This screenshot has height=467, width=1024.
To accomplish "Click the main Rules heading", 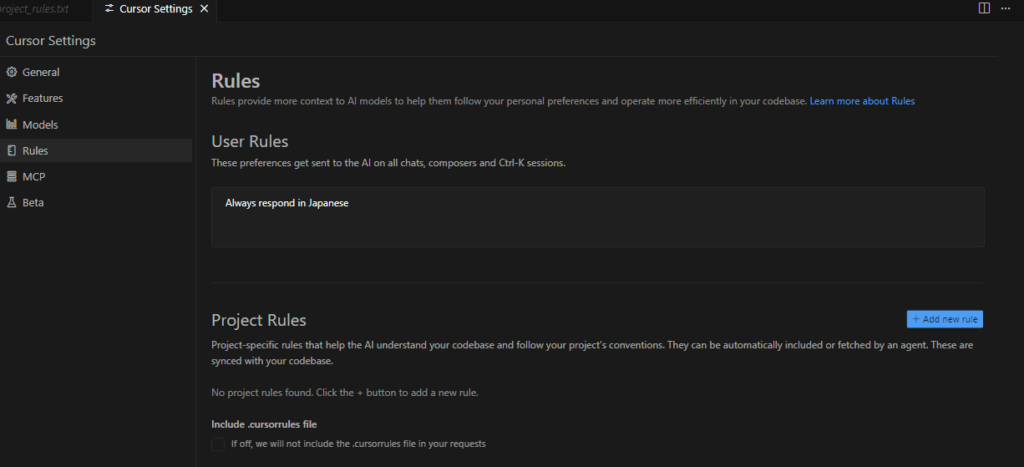I will [236, 81].
